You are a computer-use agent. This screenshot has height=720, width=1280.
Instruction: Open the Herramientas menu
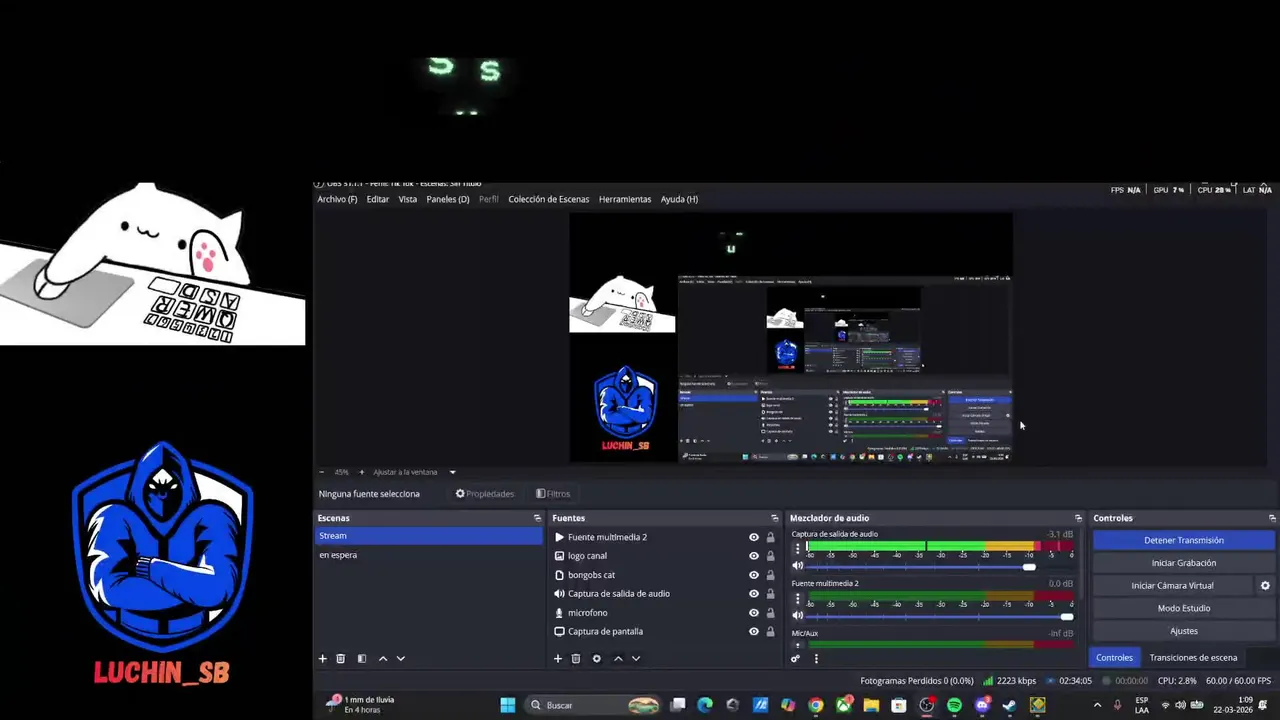625,199
